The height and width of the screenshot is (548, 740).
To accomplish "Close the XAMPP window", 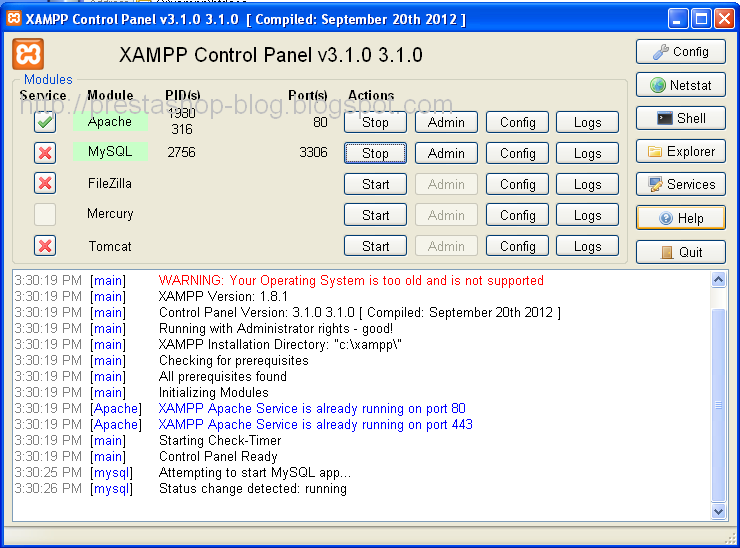I will coord(724,19).
